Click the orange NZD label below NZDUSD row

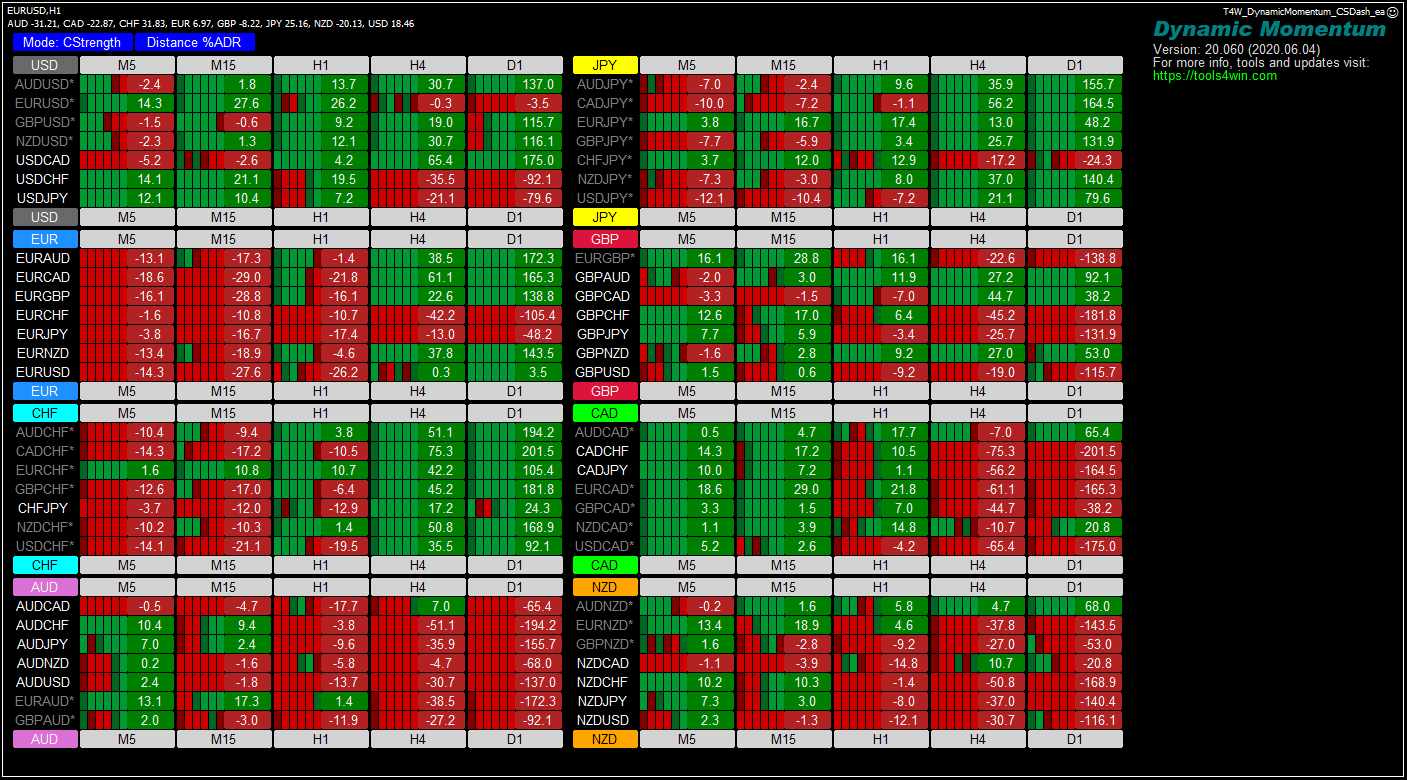pyautogui.click(x=605, y=739)
